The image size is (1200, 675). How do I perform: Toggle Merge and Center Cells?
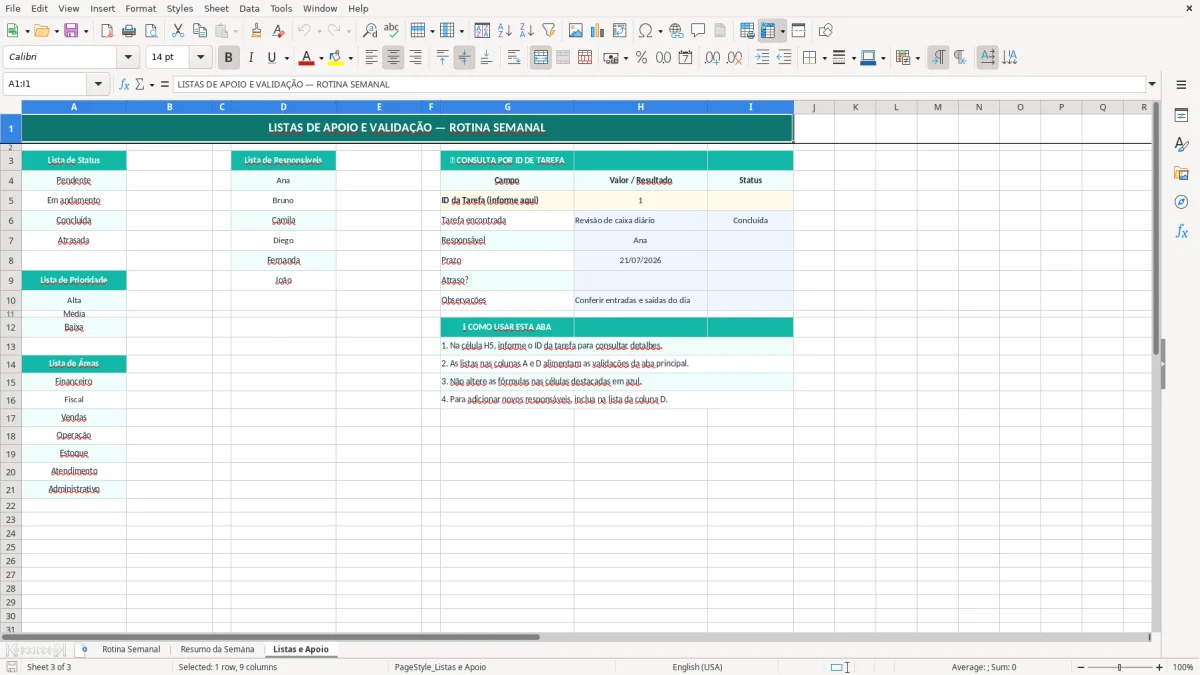[541, 58]
